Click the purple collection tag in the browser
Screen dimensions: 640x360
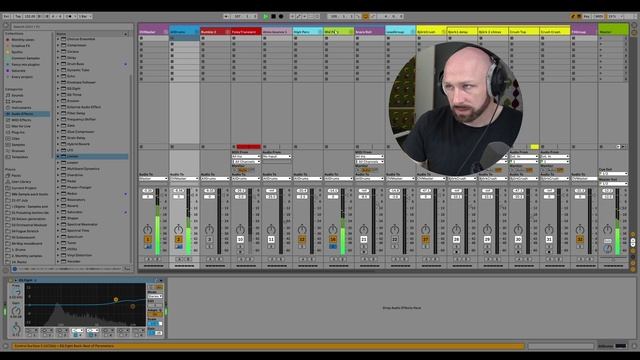pos(7,71)
